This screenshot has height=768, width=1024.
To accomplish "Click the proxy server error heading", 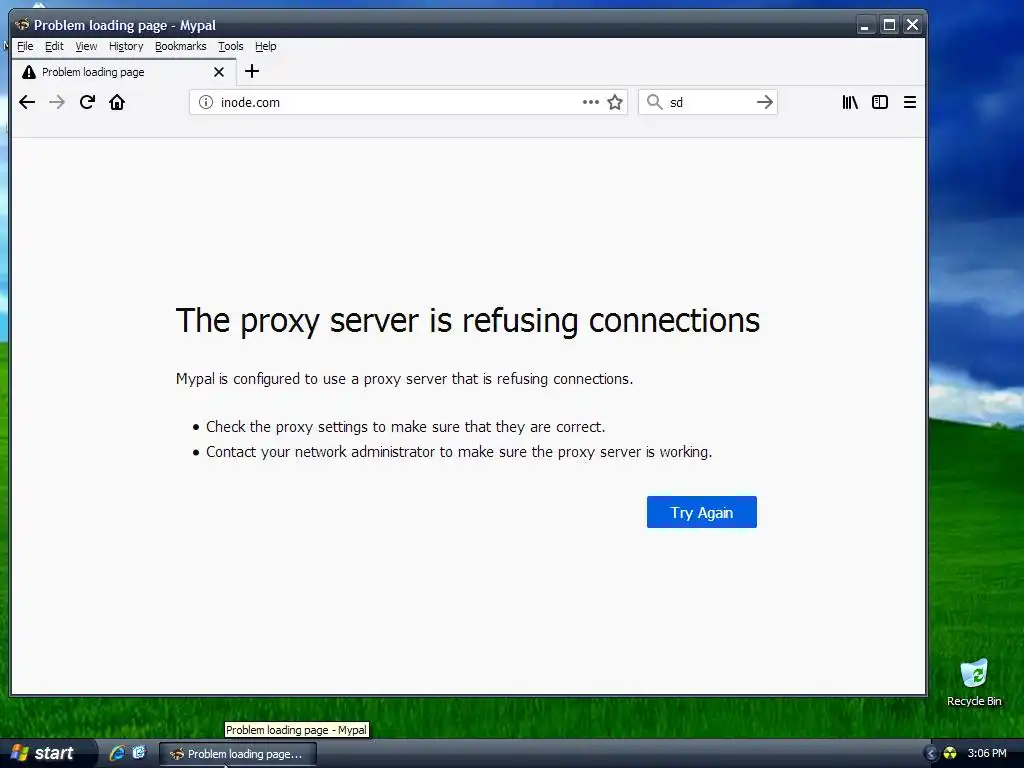I will [x=468, y=321].
